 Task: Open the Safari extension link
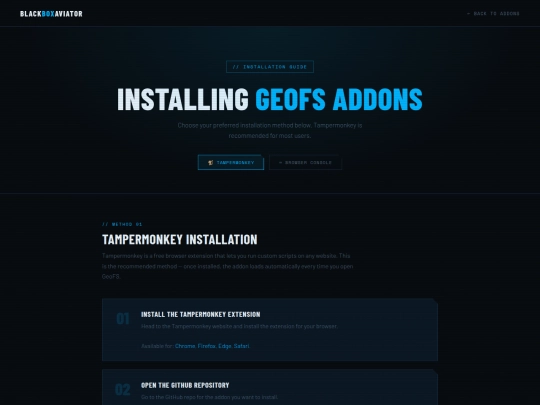(241, 346)
